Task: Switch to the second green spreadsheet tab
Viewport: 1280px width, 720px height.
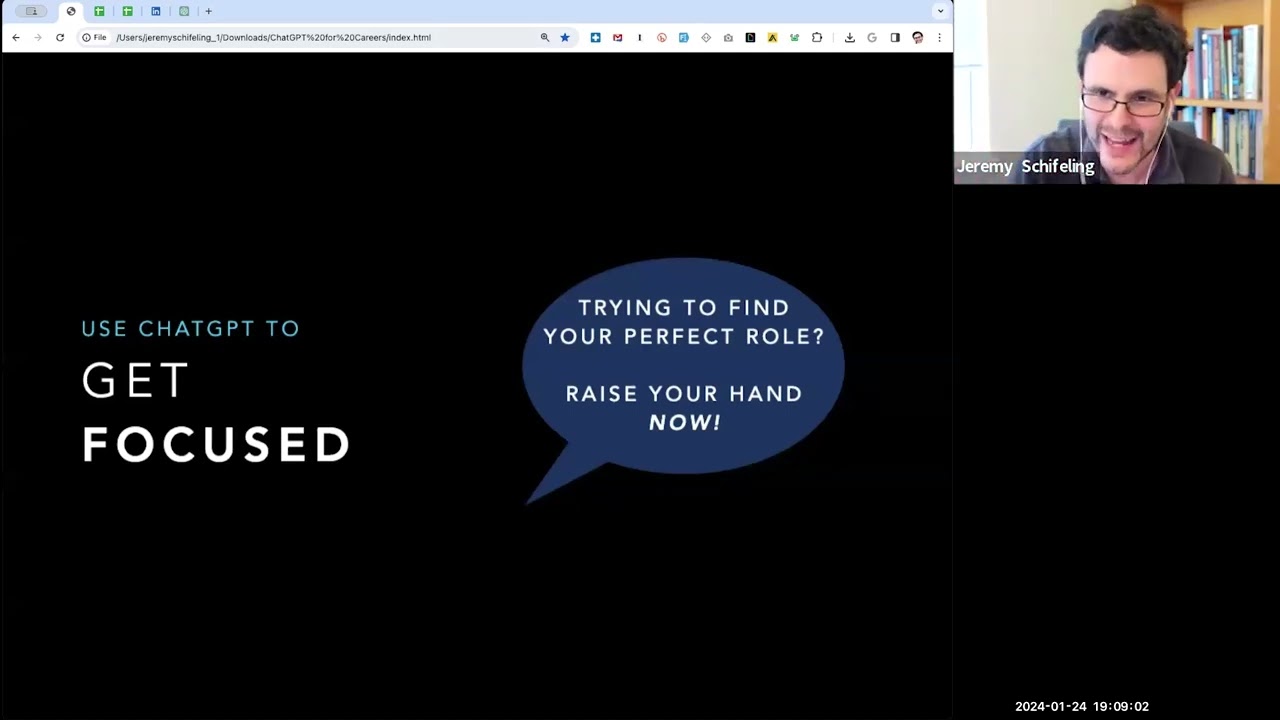Action: point(127,11)
